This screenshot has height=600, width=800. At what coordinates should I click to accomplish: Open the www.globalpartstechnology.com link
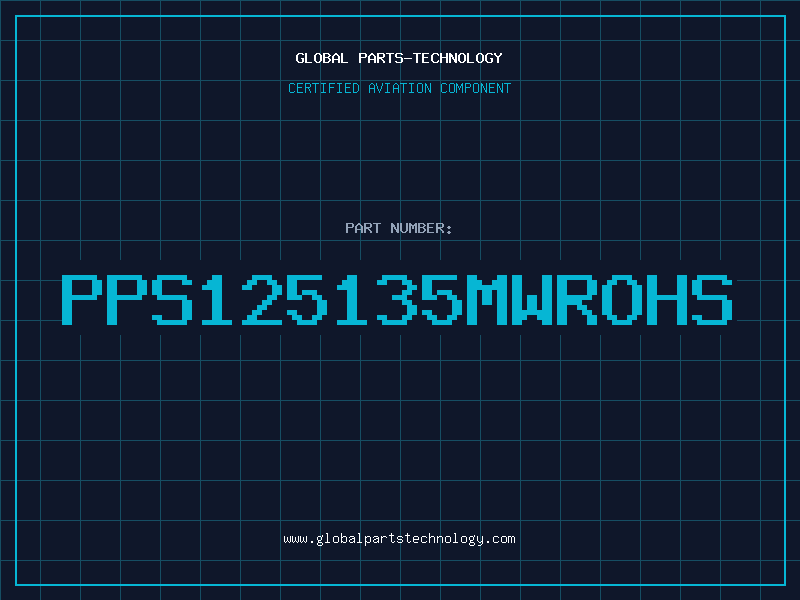point(399,539)
